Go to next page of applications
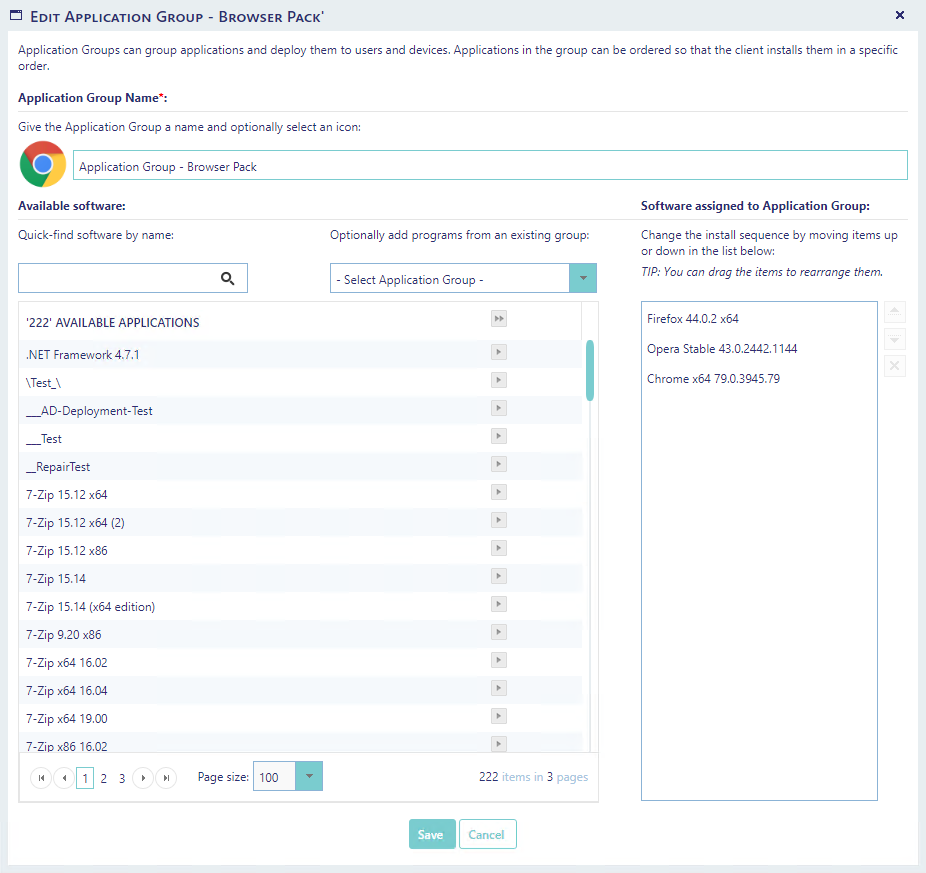Image resolution: width=926 pixels, height=873 pixels. point(143,778)
